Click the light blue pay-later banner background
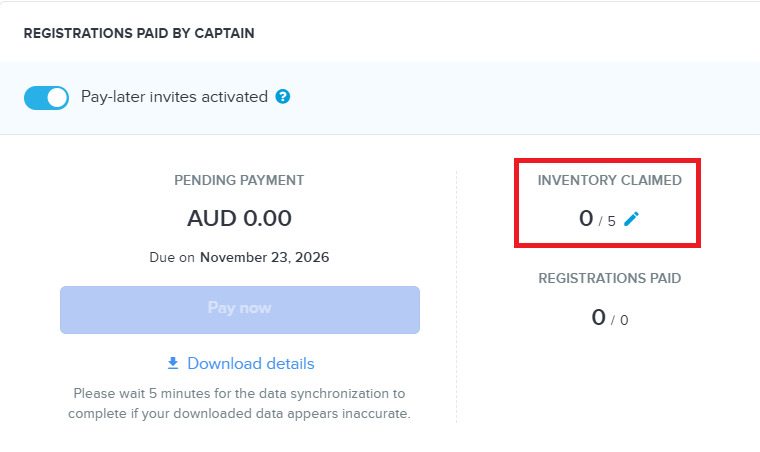The width and height of the screenshot is (760, 452). [485, 98]
